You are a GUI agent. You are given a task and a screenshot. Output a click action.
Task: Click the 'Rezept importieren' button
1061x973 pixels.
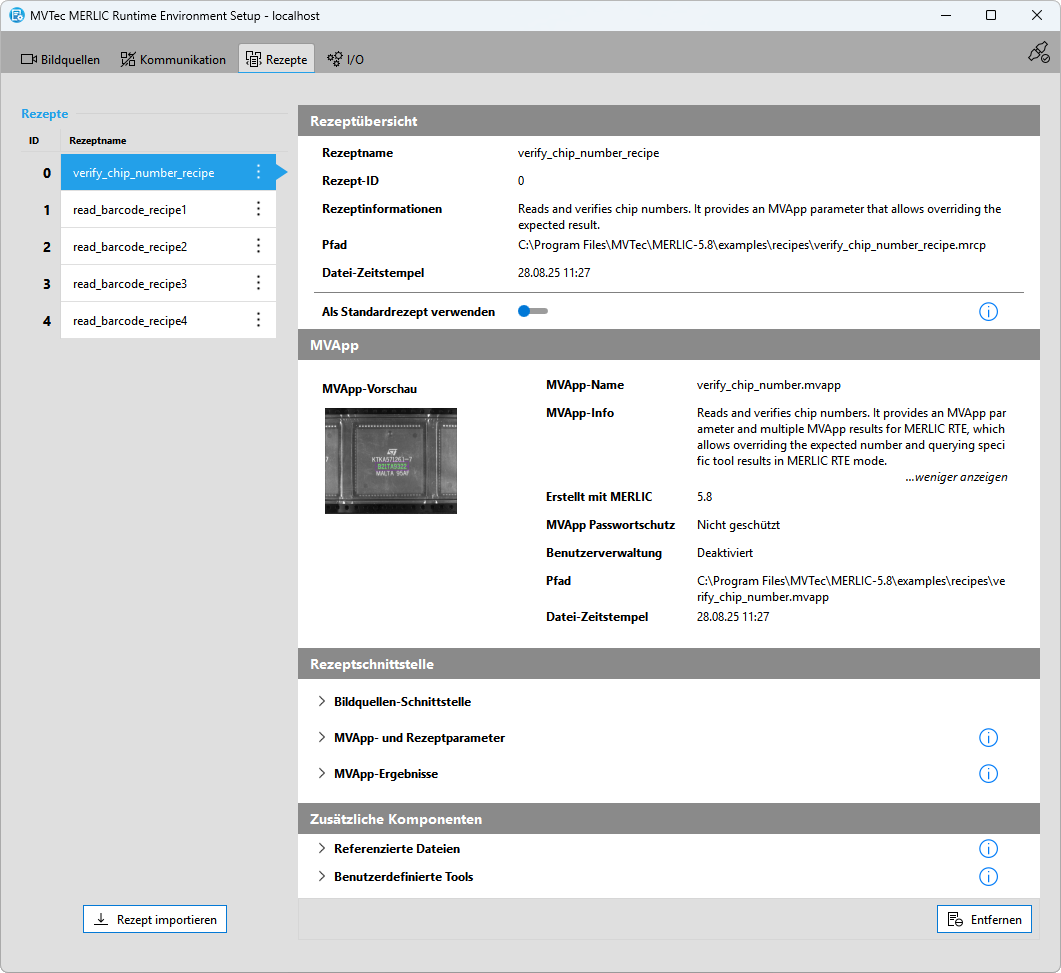tap(155, 919)
